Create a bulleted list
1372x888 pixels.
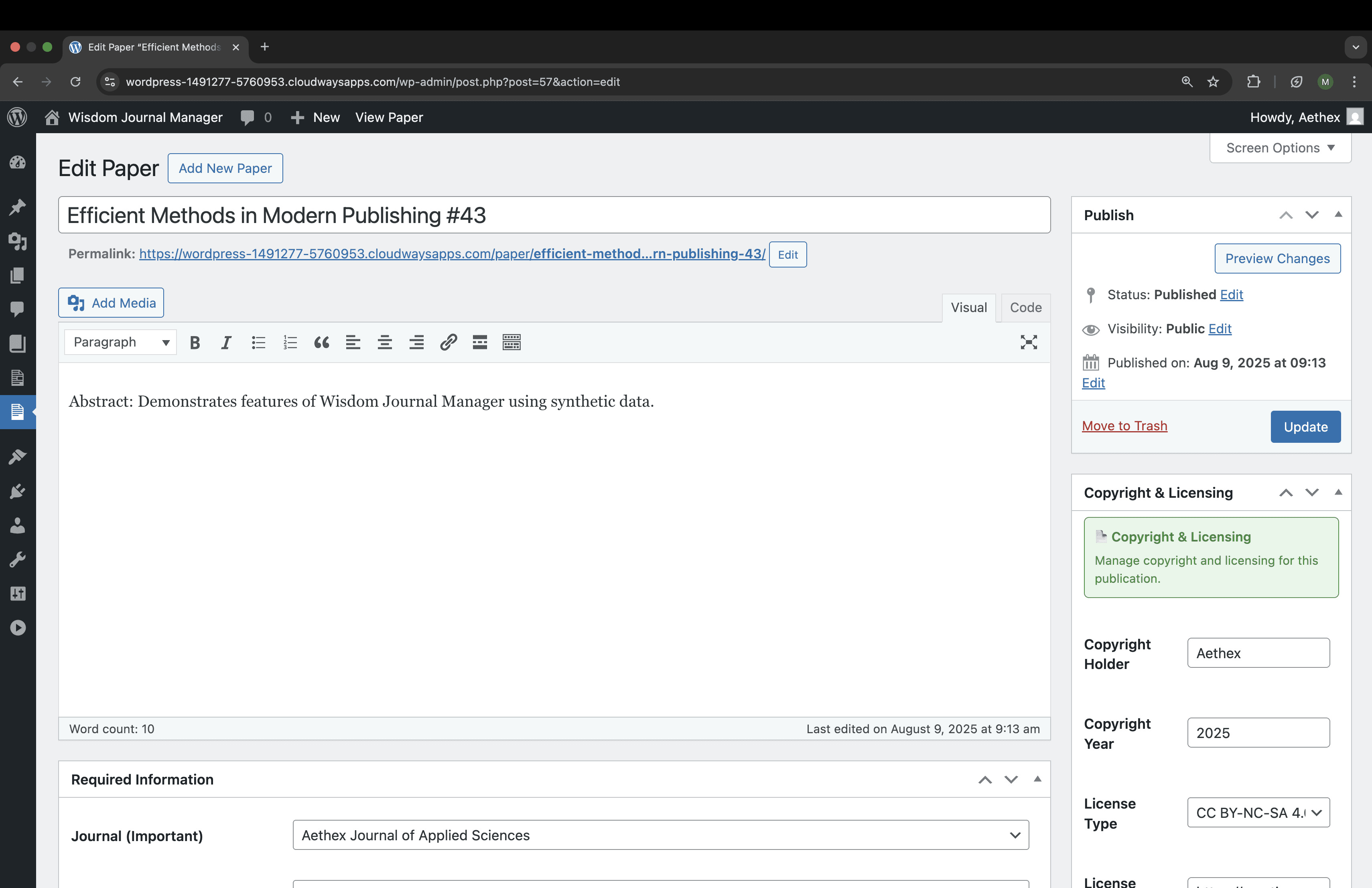click(258, 342)
